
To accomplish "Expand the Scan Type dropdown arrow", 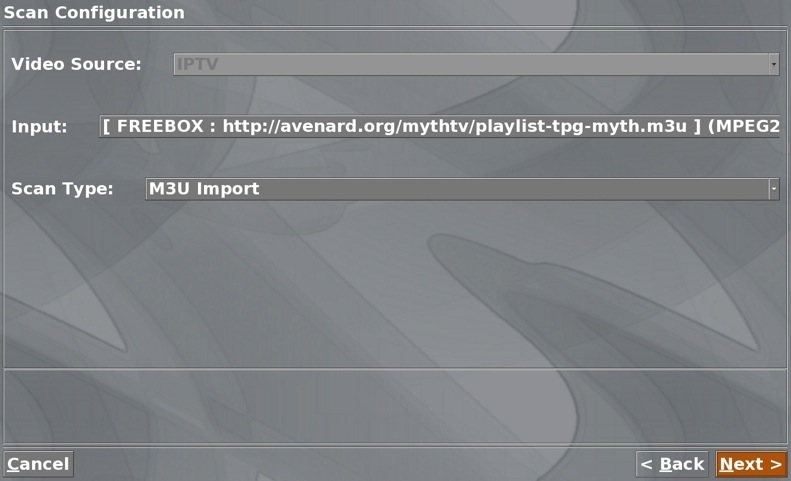I will point(774,189).
